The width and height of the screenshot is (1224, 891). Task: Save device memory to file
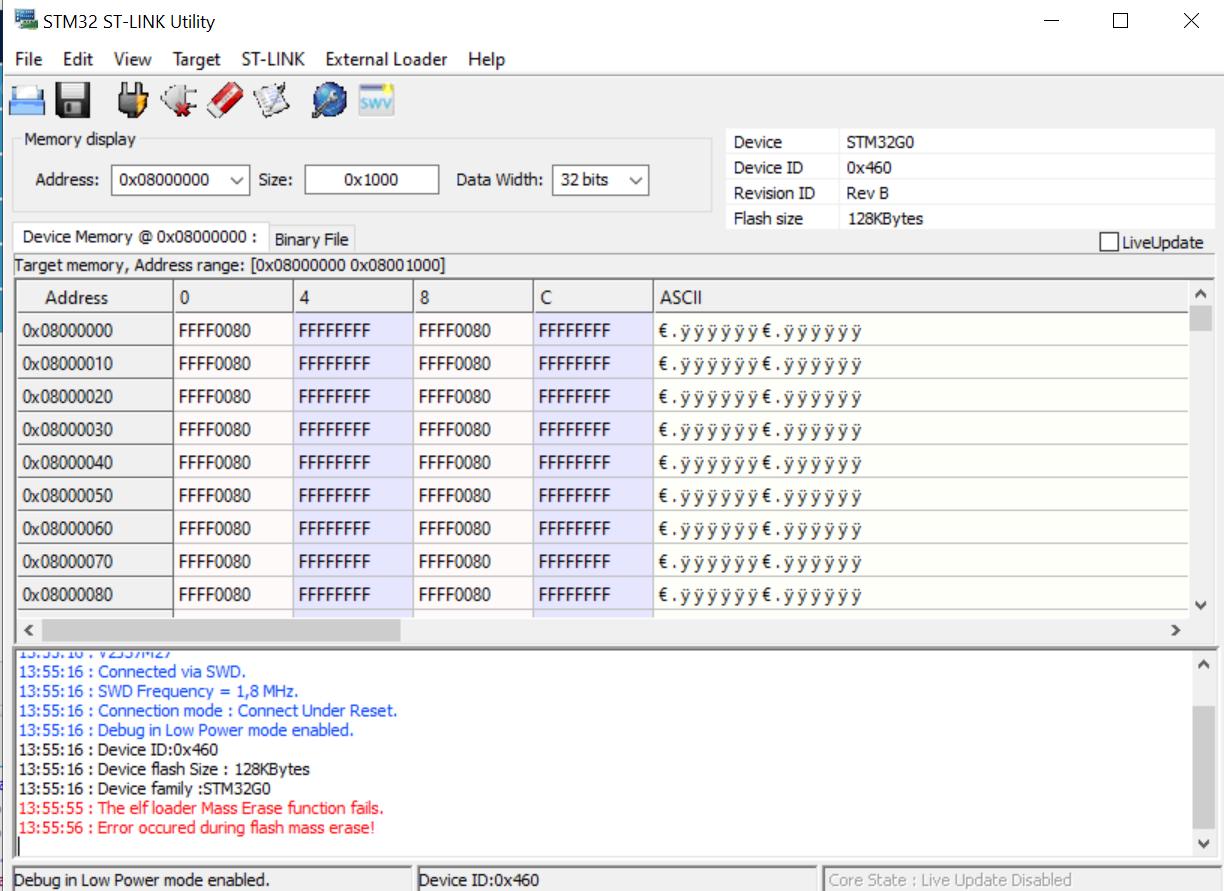(x=72, y=99)
